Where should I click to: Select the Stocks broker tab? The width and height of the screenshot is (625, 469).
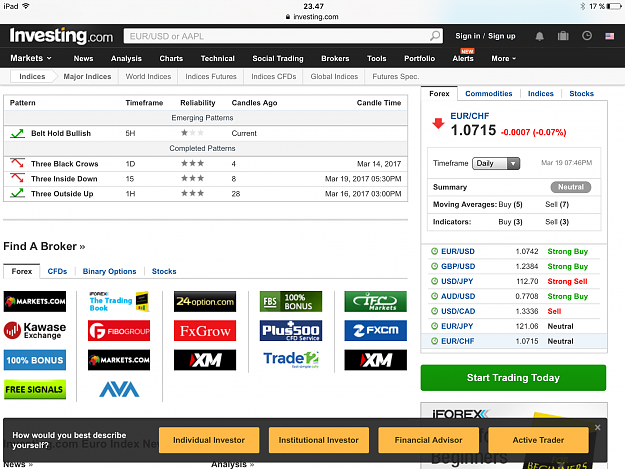tap(164, 271)
